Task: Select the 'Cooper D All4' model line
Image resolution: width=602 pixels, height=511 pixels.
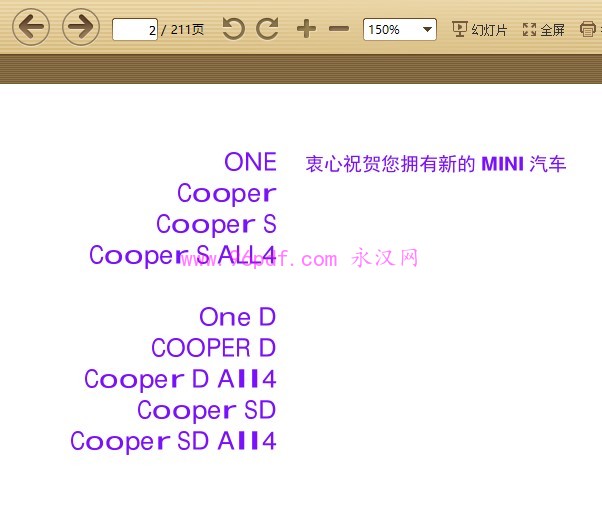Action: point(180,379)
